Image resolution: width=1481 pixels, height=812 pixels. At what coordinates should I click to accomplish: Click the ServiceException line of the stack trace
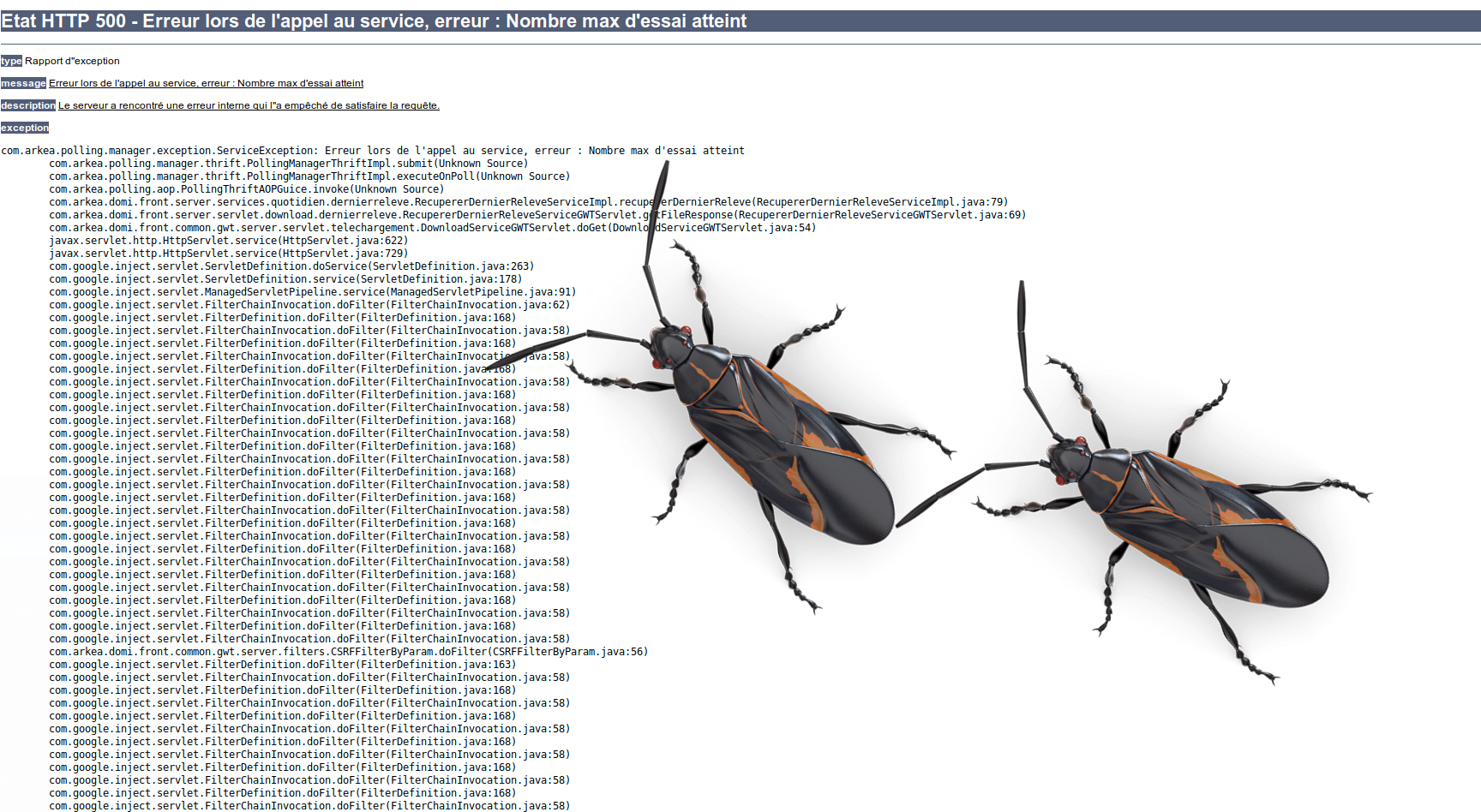(x=372, y=151)
